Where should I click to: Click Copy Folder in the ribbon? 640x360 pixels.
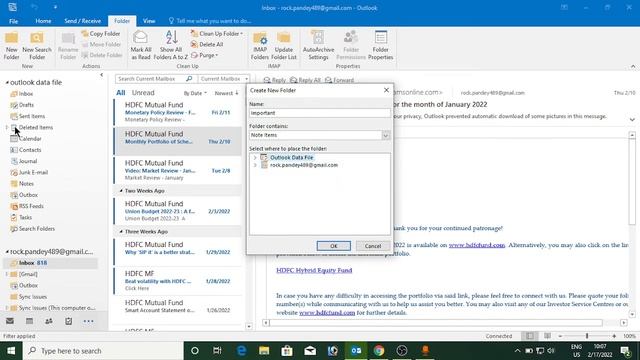[101, 33]
